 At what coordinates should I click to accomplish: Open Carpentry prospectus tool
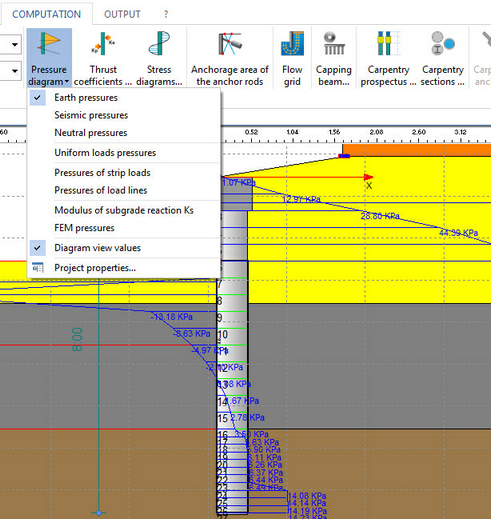388,58
